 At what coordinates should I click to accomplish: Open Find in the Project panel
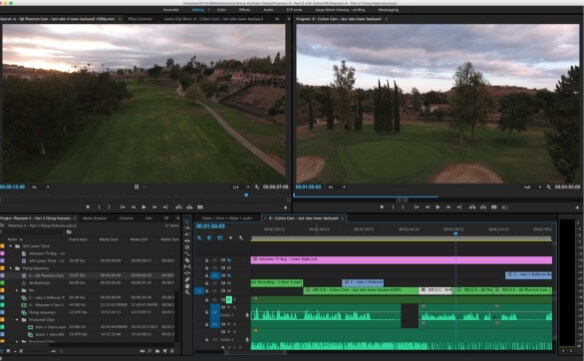149,351
